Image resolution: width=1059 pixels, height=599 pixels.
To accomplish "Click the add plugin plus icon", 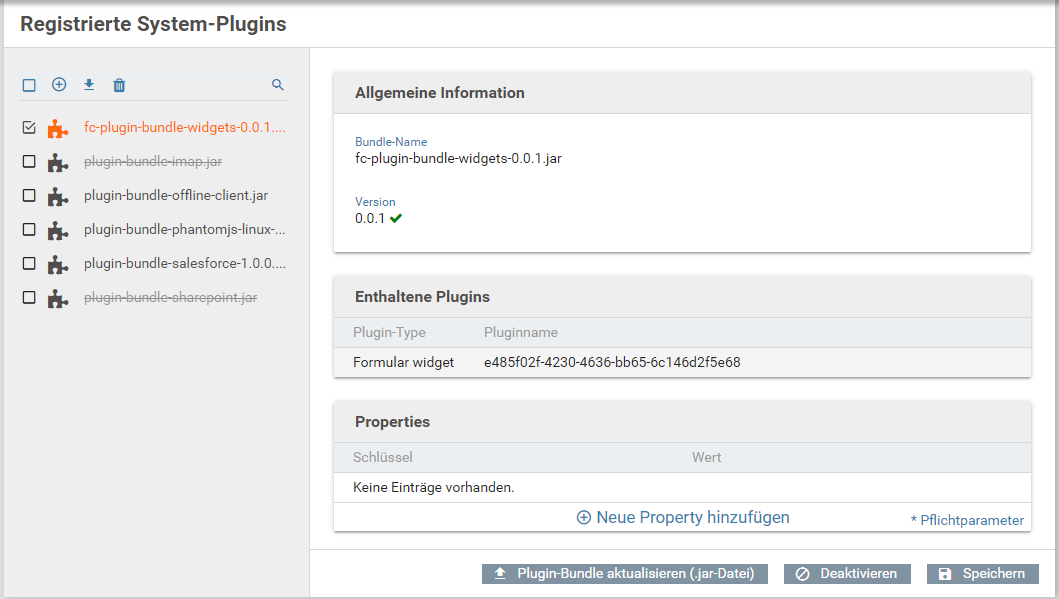I will [59, 85].
